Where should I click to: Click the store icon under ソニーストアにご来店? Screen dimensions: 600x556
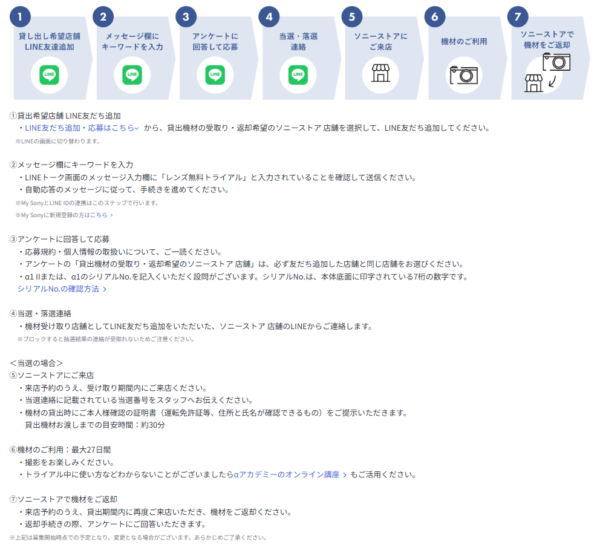[x=381, y=73]
